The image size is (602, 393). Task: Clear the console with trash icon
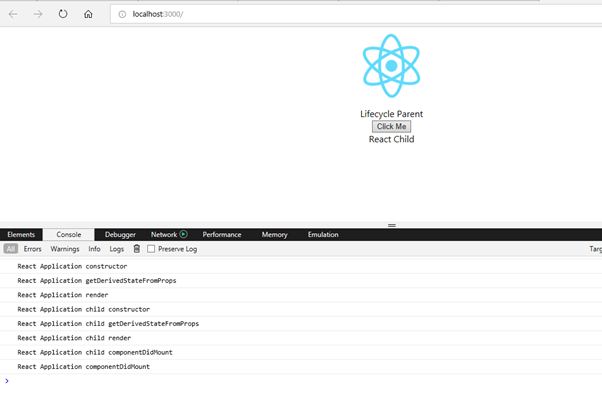(x=137, y=249)
